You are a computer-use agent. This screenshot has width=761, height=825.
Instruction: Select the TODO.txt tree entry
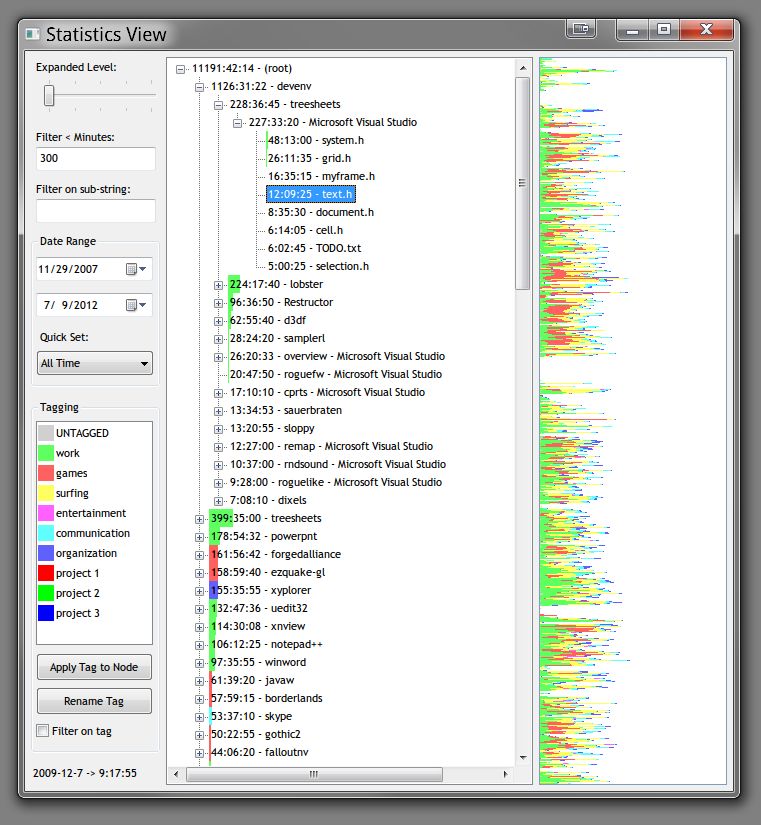[x=314, y=248]
